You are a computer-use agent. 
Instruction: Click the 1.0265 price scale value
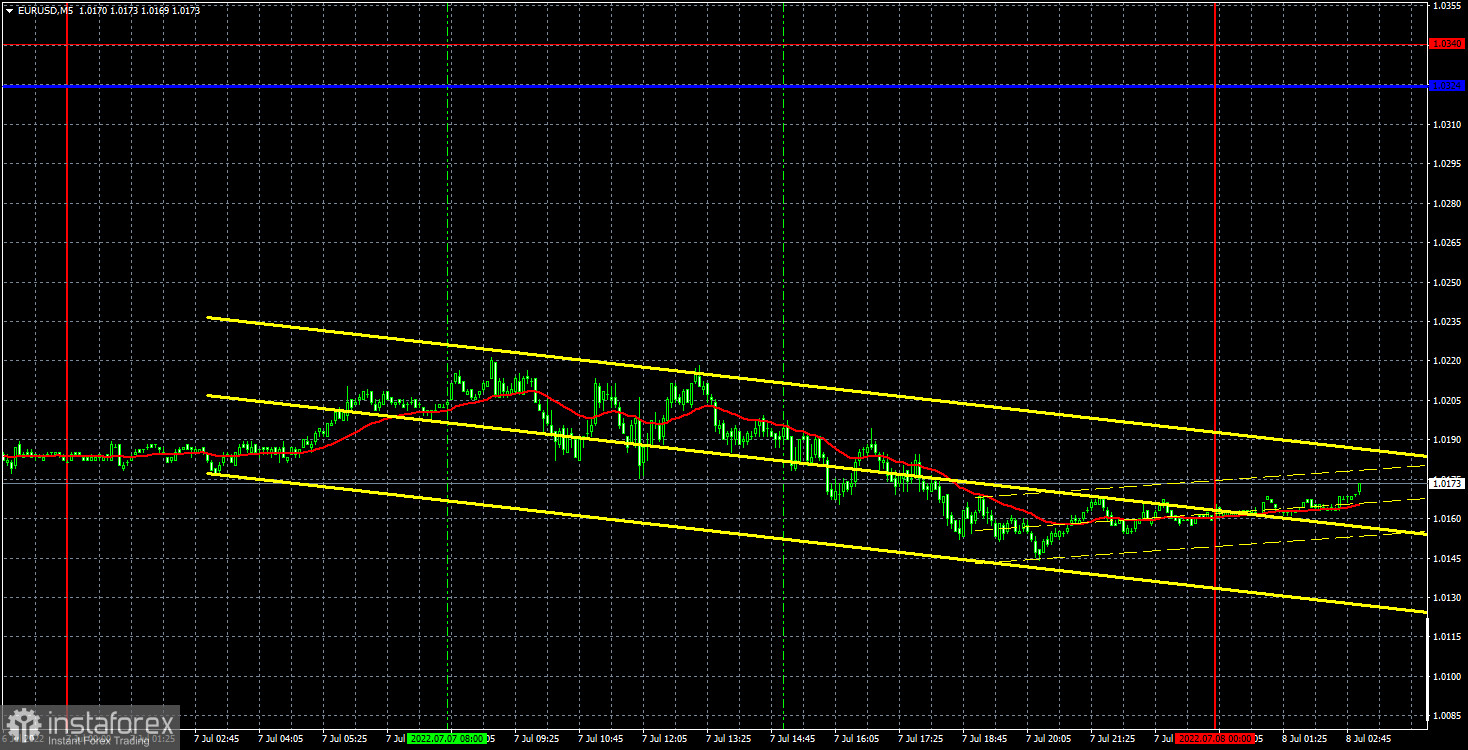coord(1447,242)
